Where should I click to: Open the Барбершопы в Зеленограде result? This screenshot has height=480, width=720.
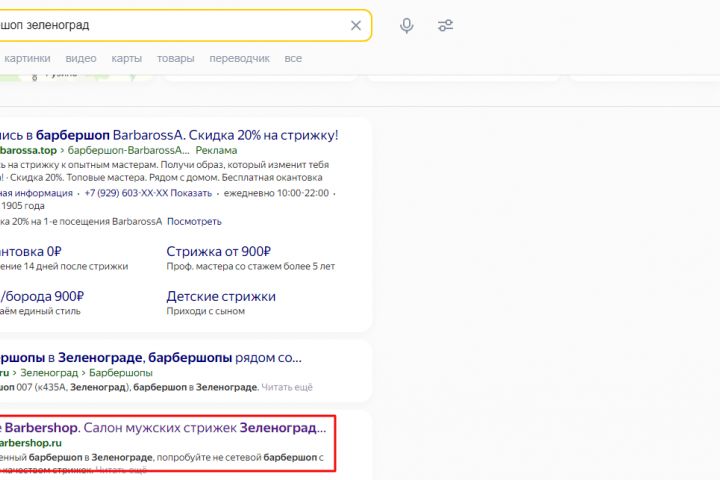click(150, 356)
